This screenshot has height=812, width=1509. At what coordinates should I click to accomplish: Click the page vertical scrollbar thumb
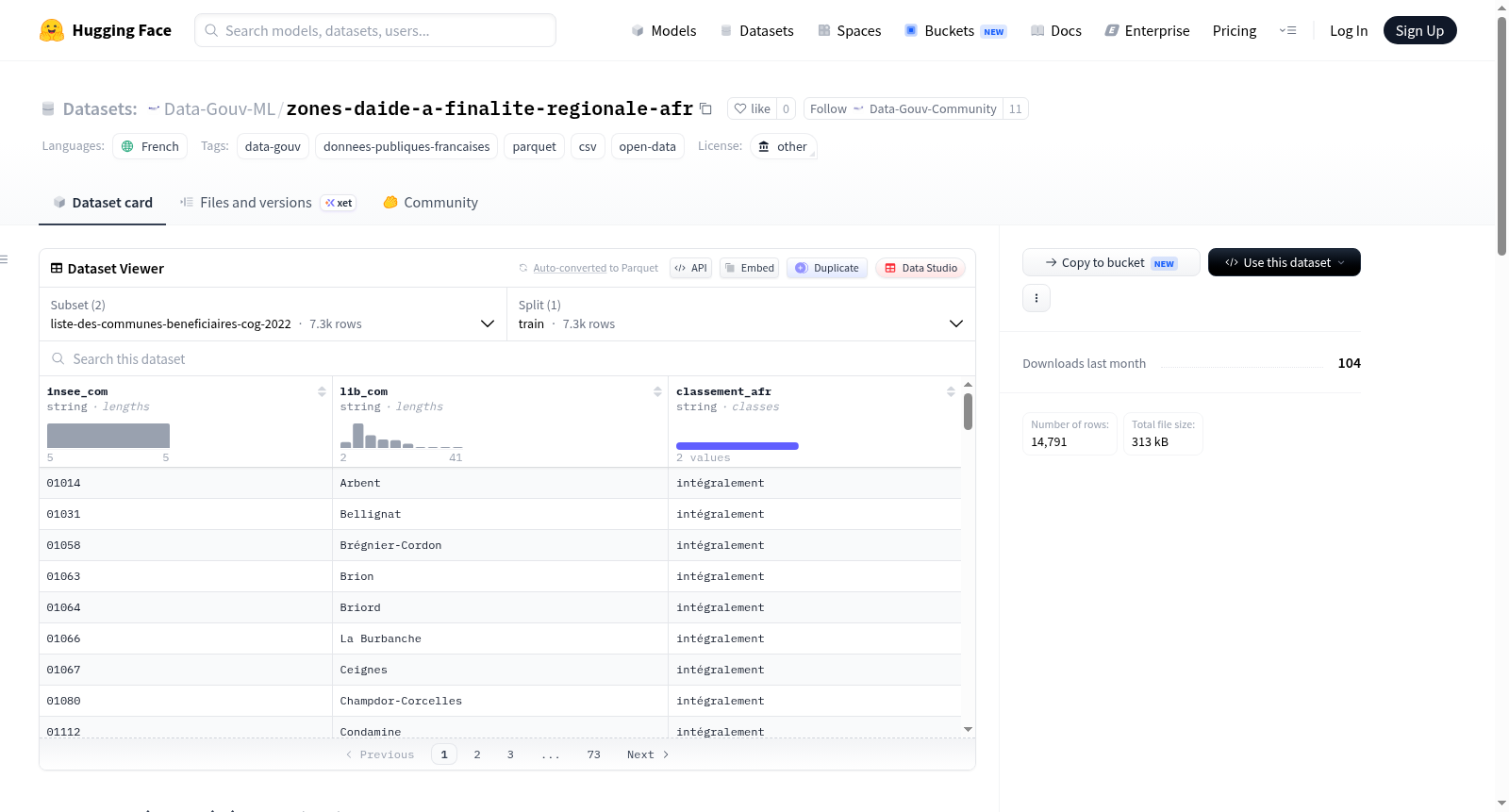coord(1501,136)
